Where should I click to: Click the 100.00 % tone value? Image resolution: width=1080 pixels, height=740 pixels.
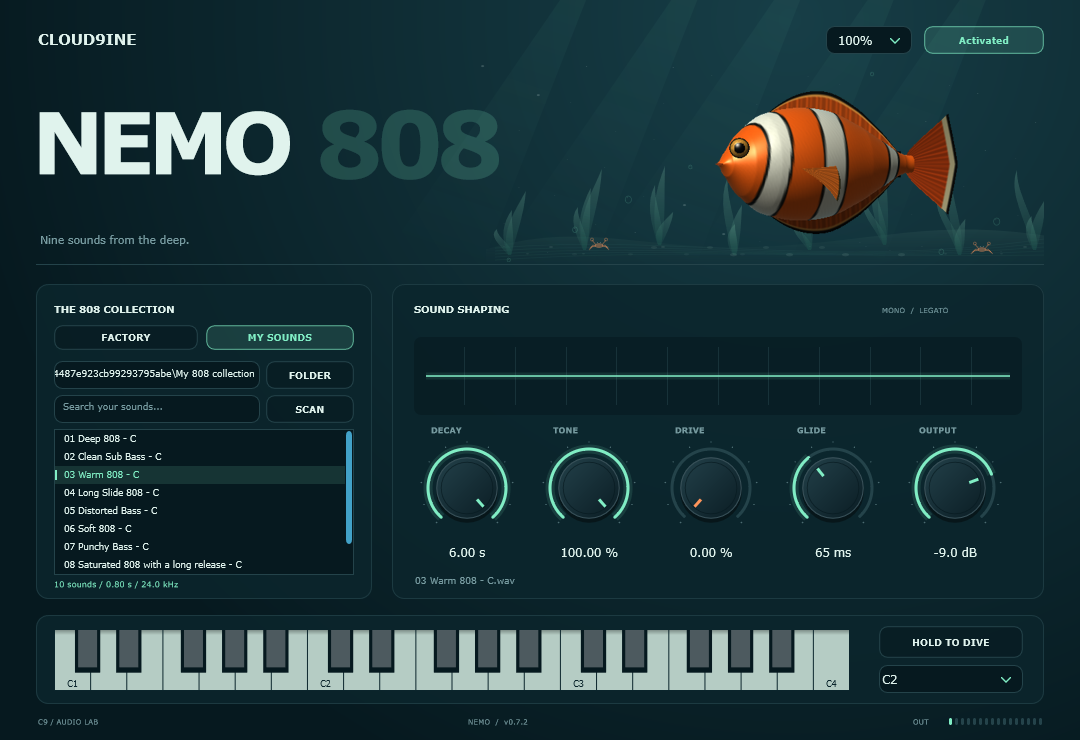[589, 553]
